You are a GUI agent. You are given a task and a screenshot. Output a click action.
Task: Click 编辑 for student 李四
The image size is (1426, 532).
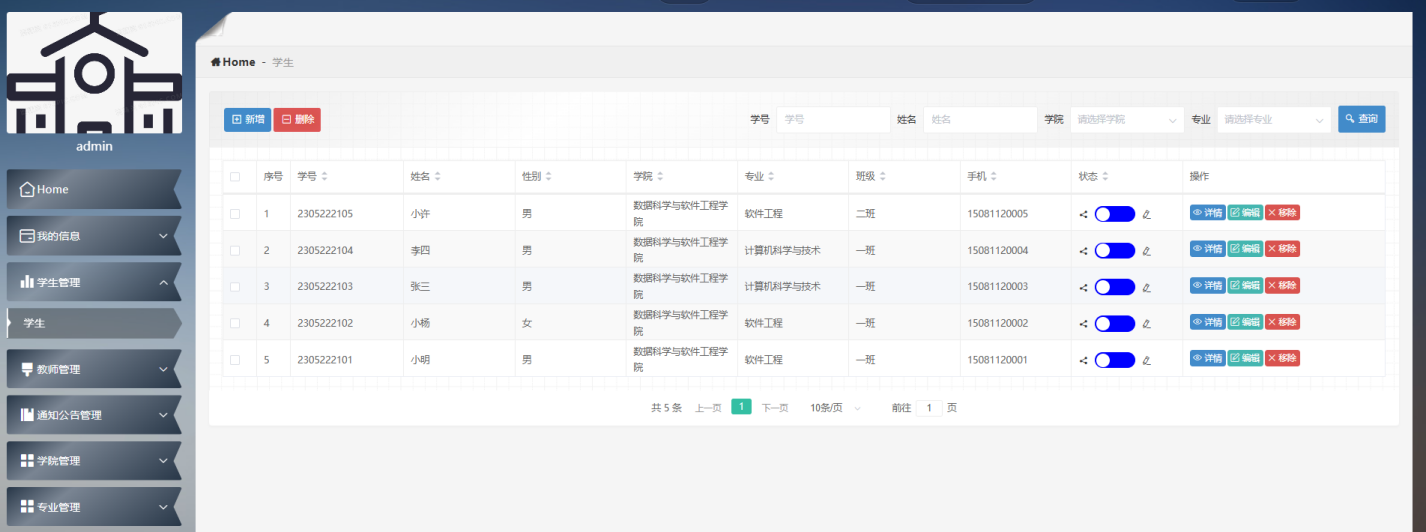coord(1245,249)
